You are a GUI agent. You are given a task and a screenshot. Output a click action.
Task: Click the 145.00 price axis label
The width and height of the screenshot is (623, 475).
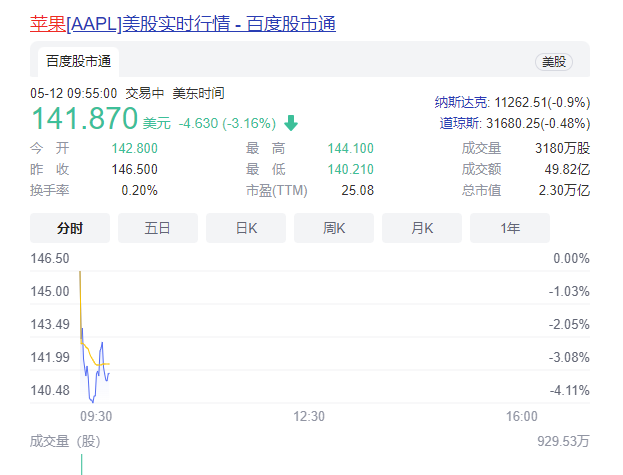(x=50, y=292)
